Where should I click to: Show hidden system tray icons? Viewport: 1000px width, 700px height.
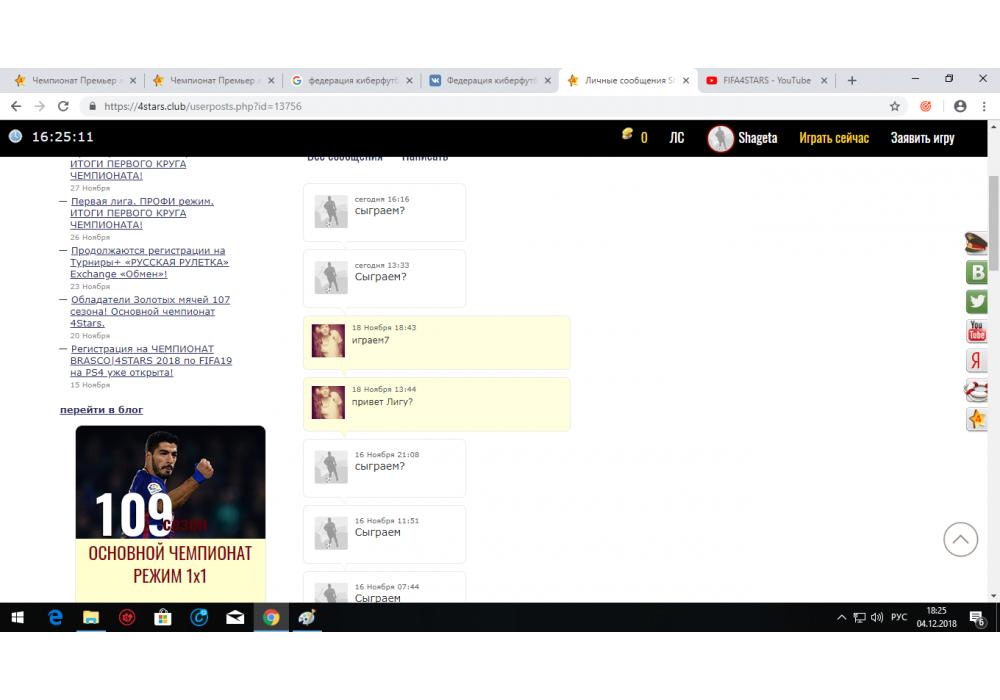(841, 618)
